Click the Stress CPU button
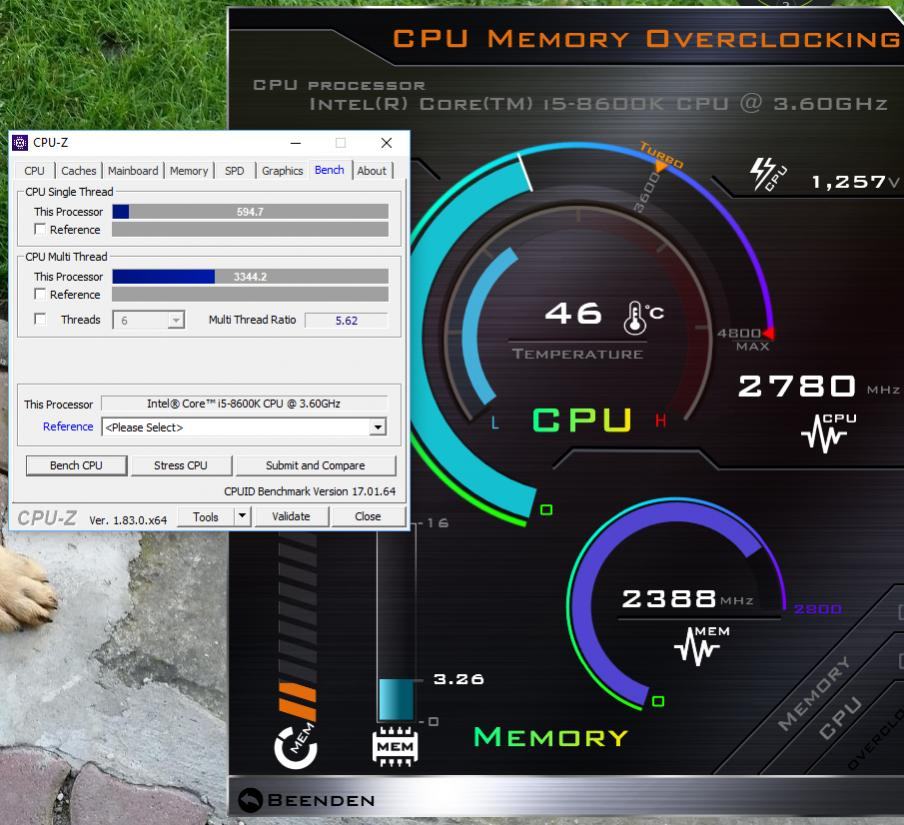Screen dimensions: 904x825 180,465
